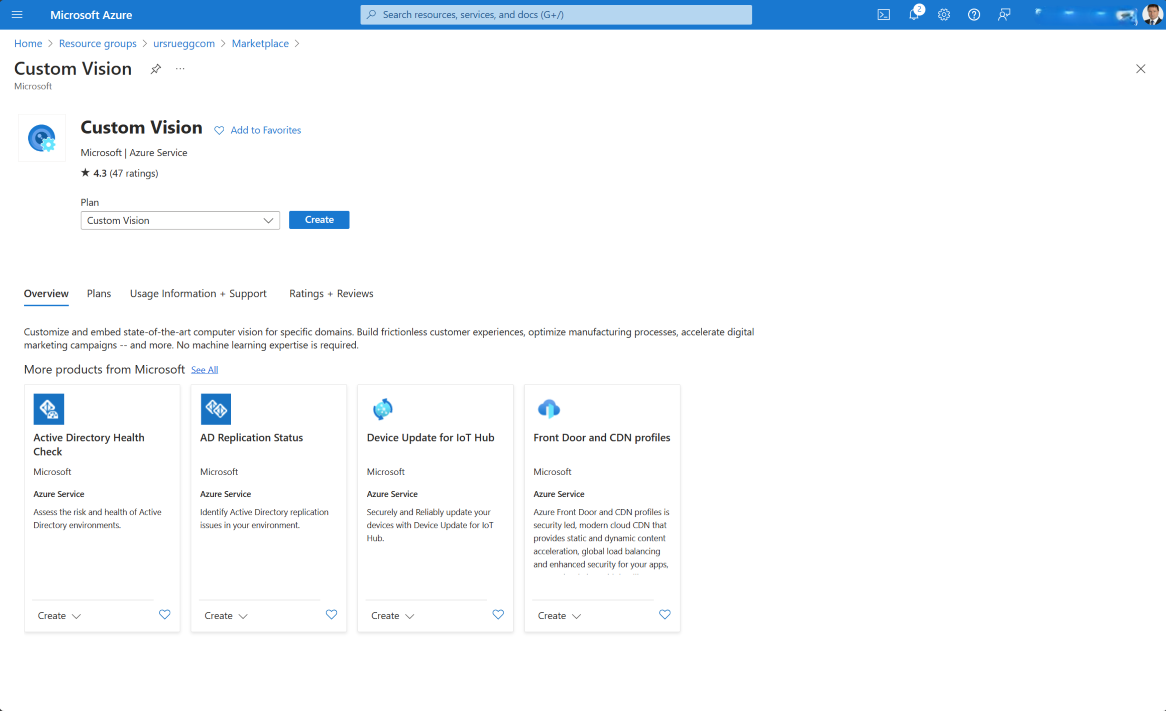Go to Resource groups breadcrumb

click(x=97, y=43)
